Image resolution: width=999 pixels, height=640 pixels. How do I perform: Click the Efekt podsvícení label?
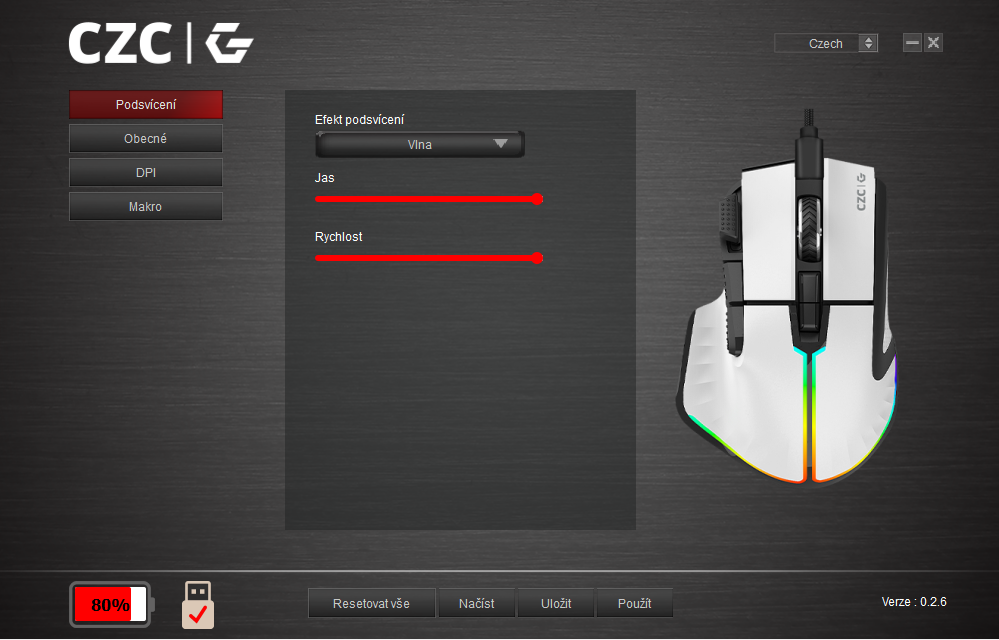[359, 120]
